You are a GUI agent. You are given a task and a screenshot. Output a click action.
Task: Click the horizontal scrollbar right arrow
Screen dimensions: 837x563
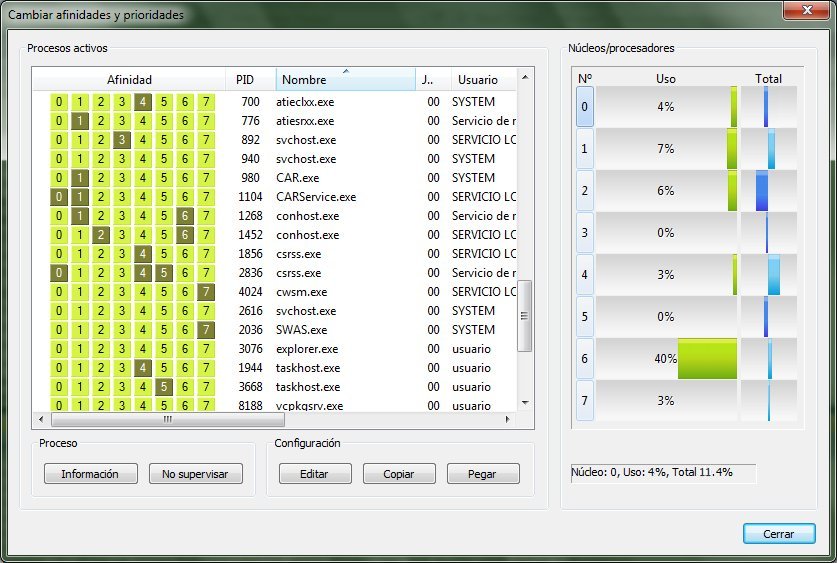(507, 420)
